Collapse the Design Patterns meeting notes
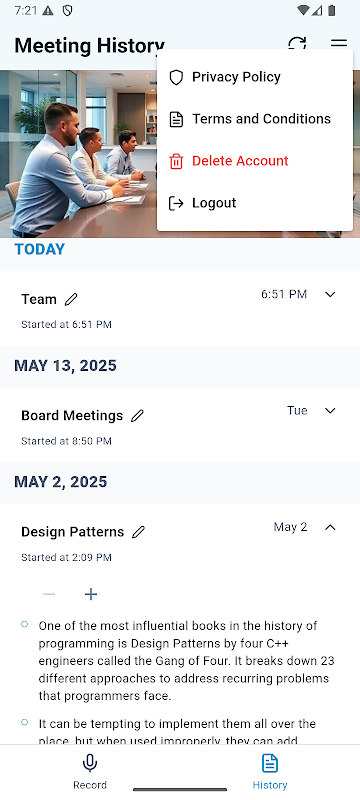Image resolution: width=360 pixels, height=800 pixels. 330,527
